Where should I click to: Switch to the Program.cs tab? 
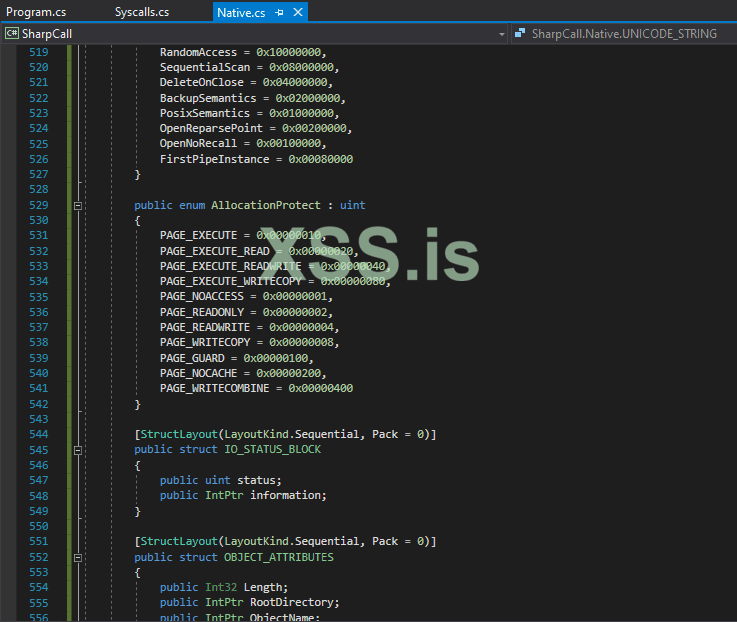[36, 12]
